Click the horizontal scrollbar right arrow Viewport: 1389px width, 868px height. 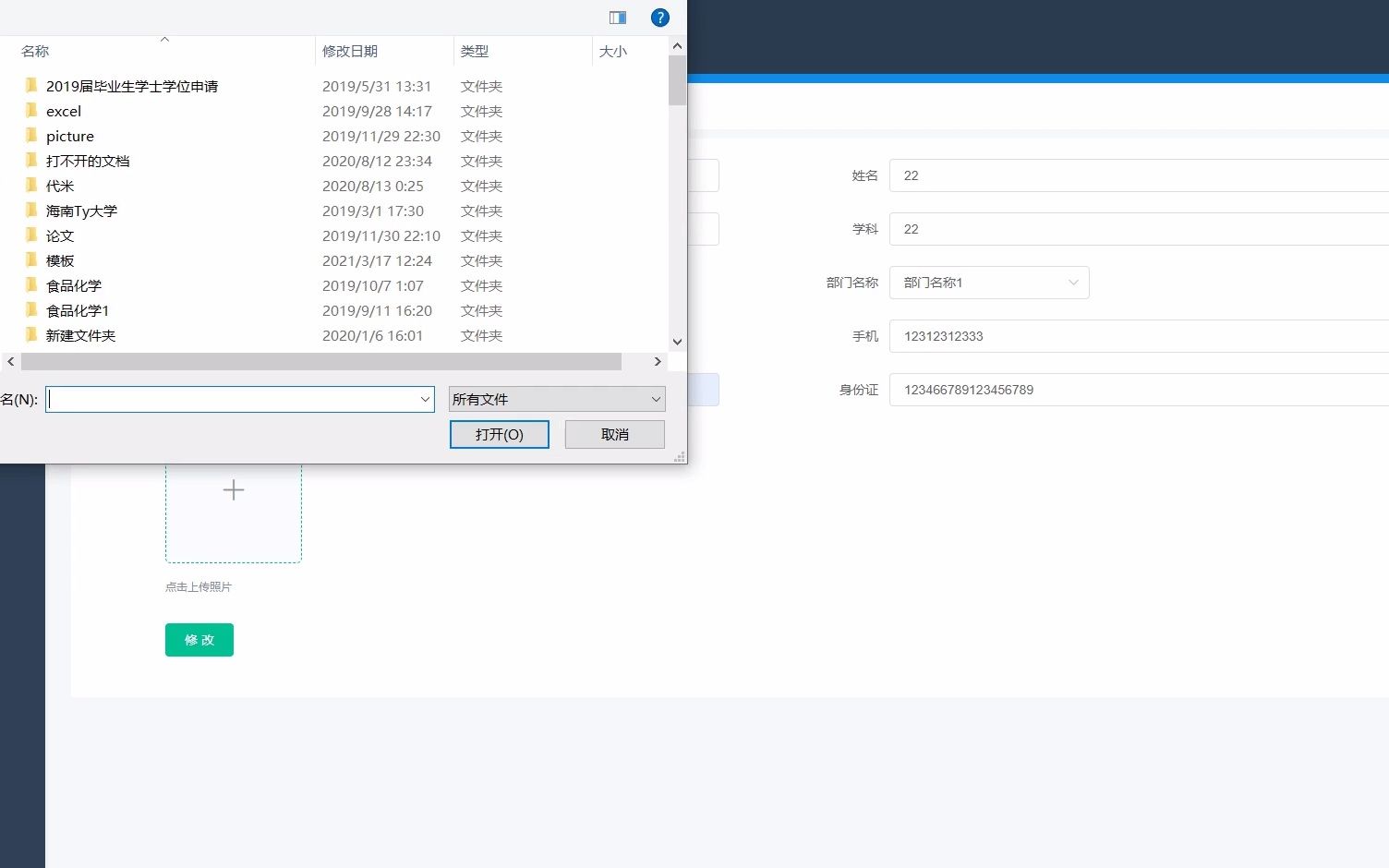click(658, 361)
